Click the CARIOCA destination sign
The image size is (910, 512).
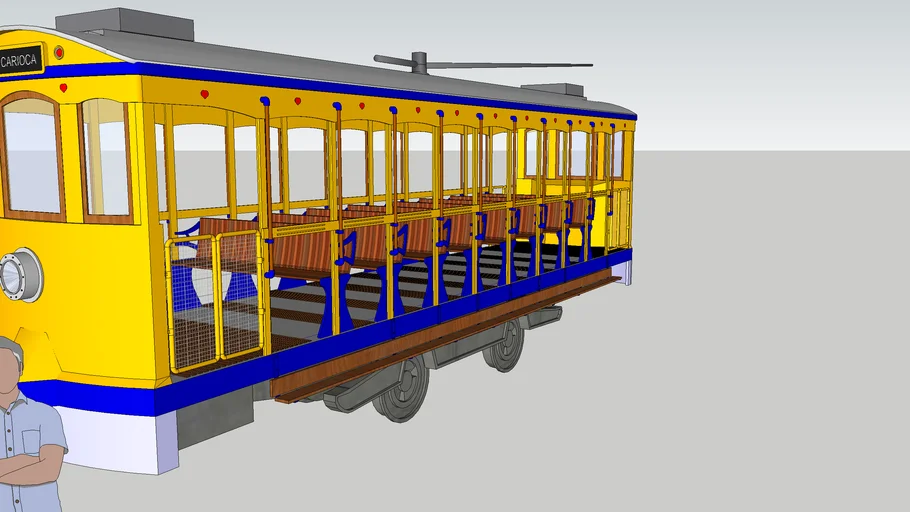pos(20,60)
